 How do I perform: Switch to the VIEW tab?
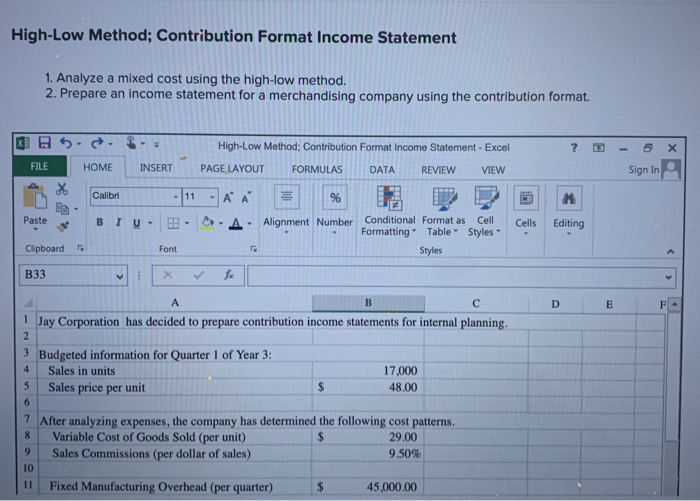[493, 170]
